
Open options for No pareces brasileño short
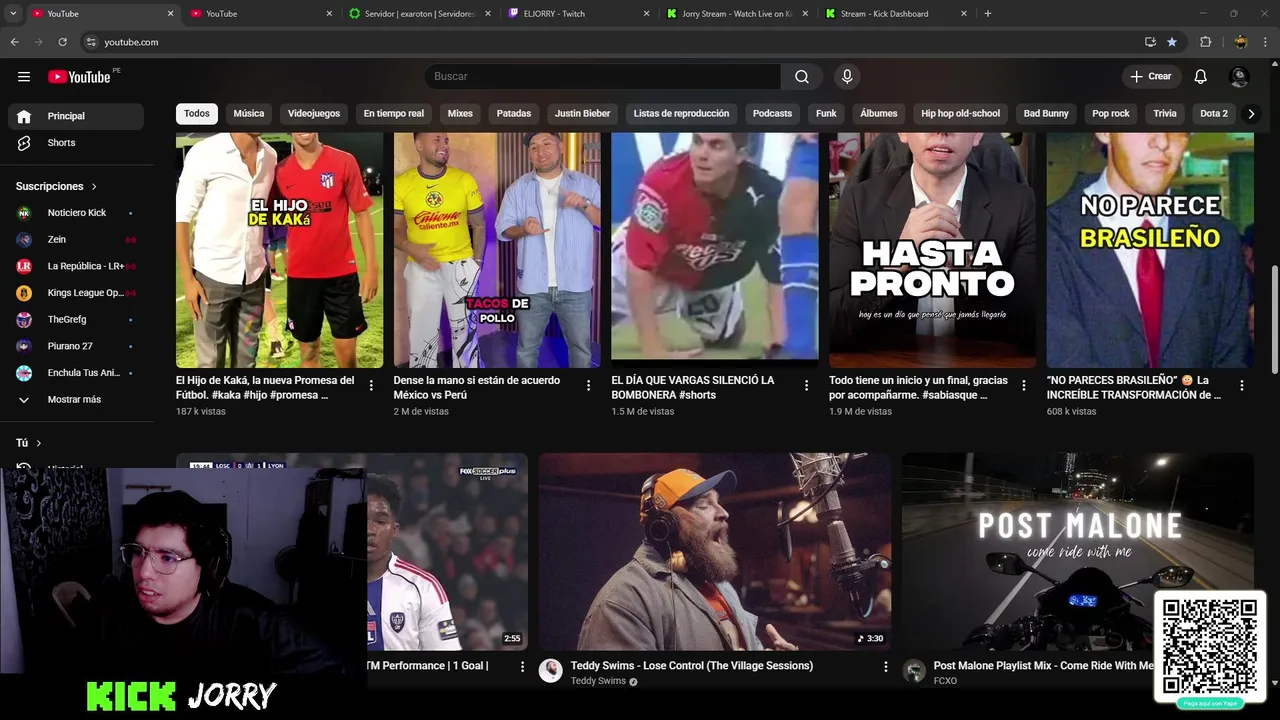1242,385
